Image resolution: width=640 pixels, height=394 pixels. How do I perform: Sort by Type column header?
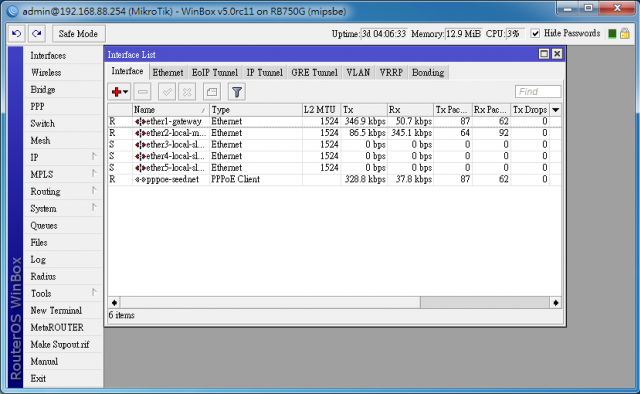pos(256,110)
